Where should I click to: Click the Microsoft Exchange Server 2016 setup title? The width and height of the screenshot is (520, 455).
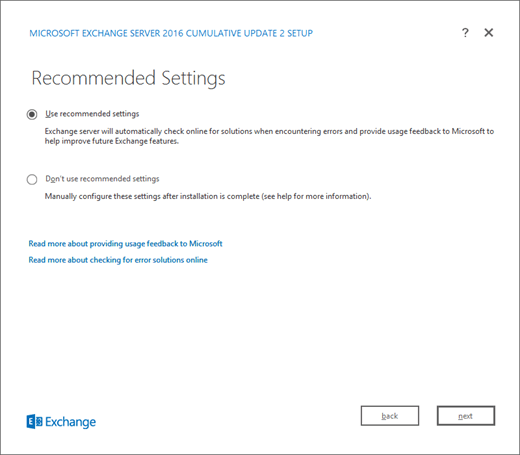[171, 33]
